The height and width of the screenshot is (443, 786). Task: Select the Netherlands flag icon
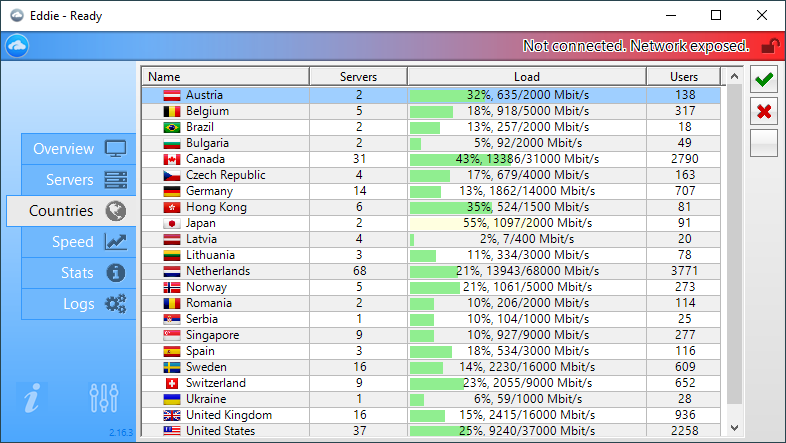pos(171,272)
